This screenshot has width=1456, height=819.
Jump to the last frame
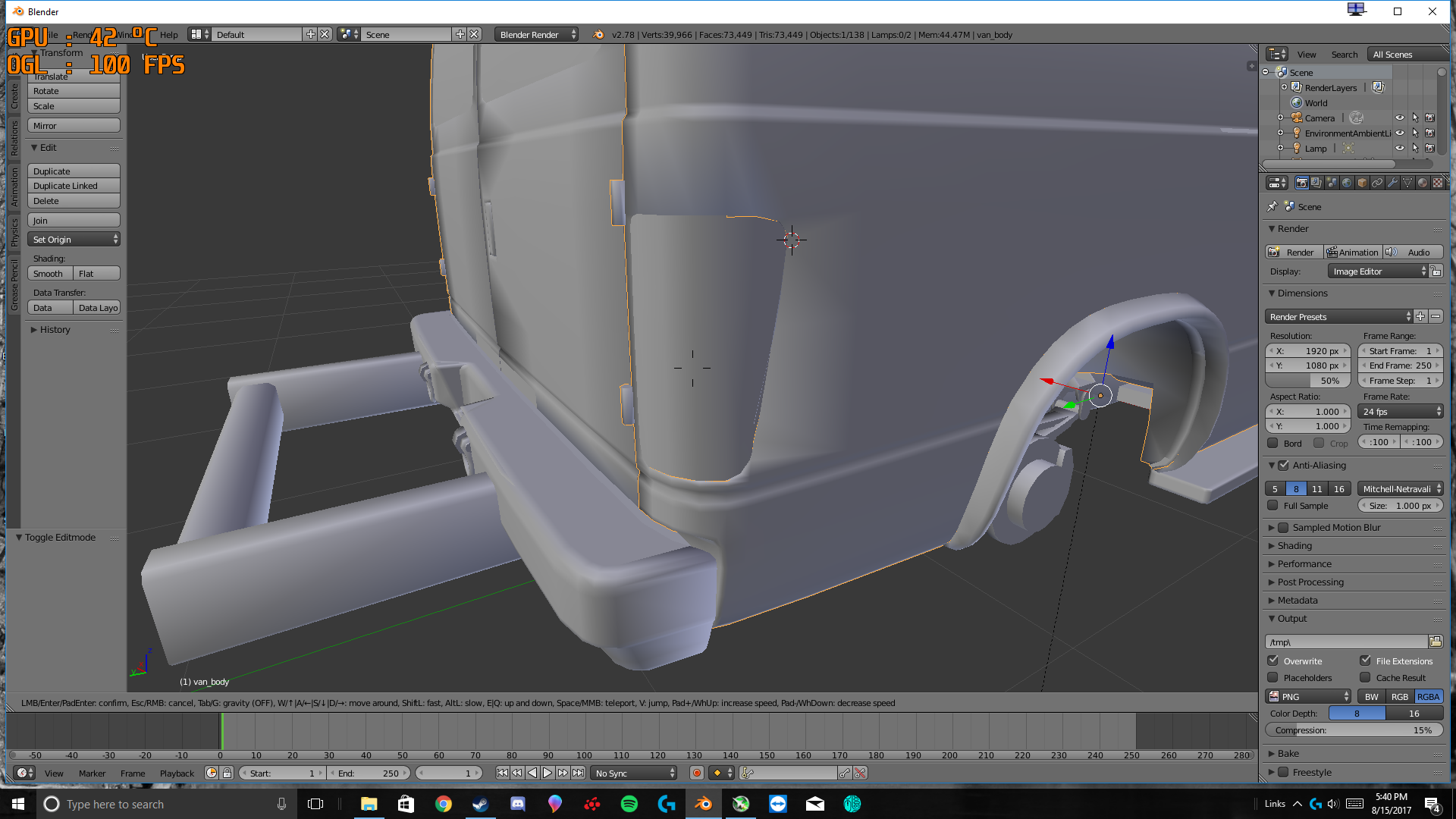(x=578, y=773)
